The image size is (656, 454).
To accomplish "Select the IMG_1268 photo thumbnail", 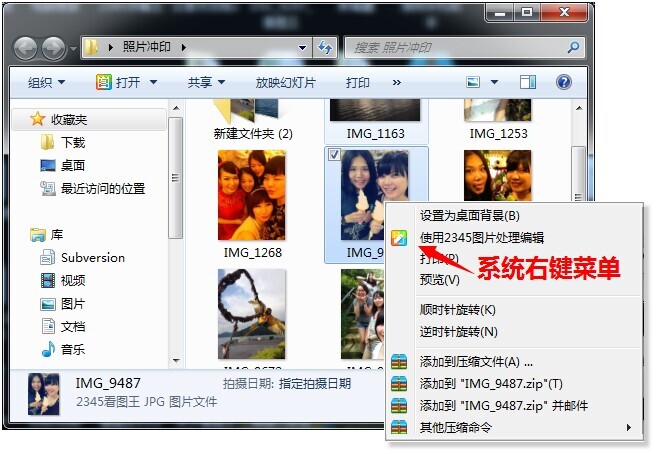I will tap(252, 195).
